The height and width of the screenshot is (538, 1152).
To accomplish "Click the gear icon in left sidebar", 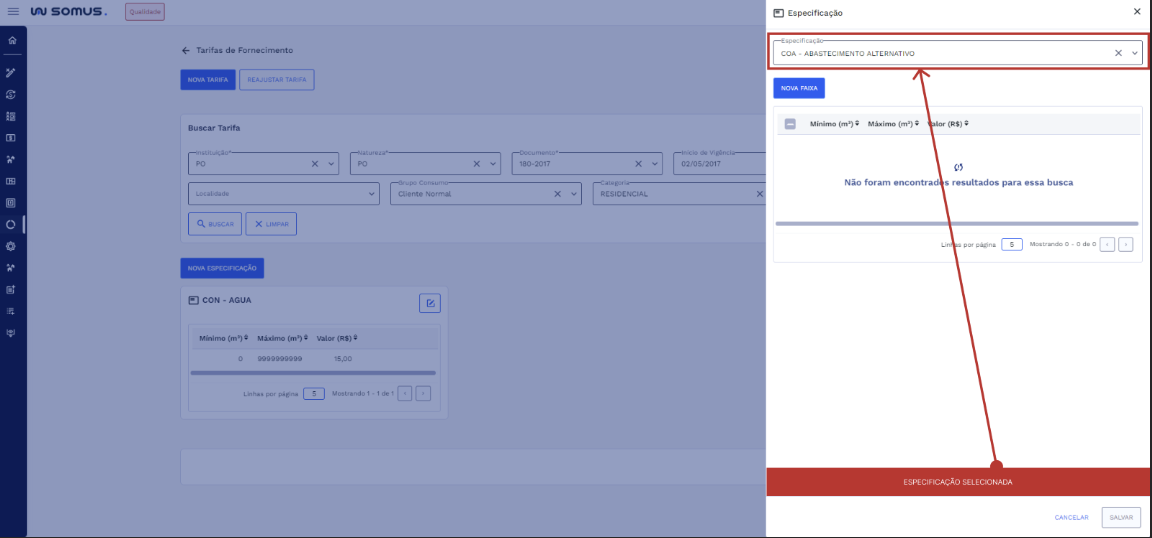I will [11, 246].
